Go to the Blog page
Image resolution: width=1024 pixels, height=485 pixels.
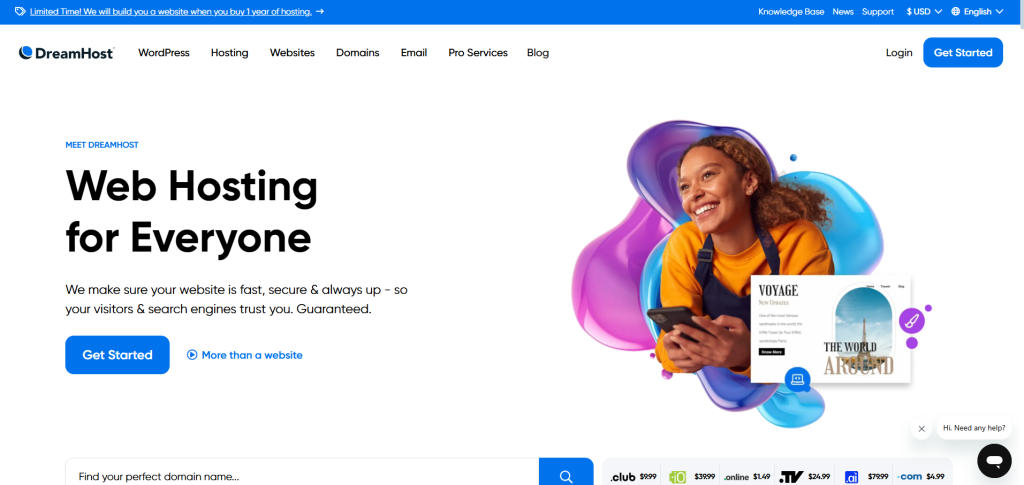(x=538, y=53)
